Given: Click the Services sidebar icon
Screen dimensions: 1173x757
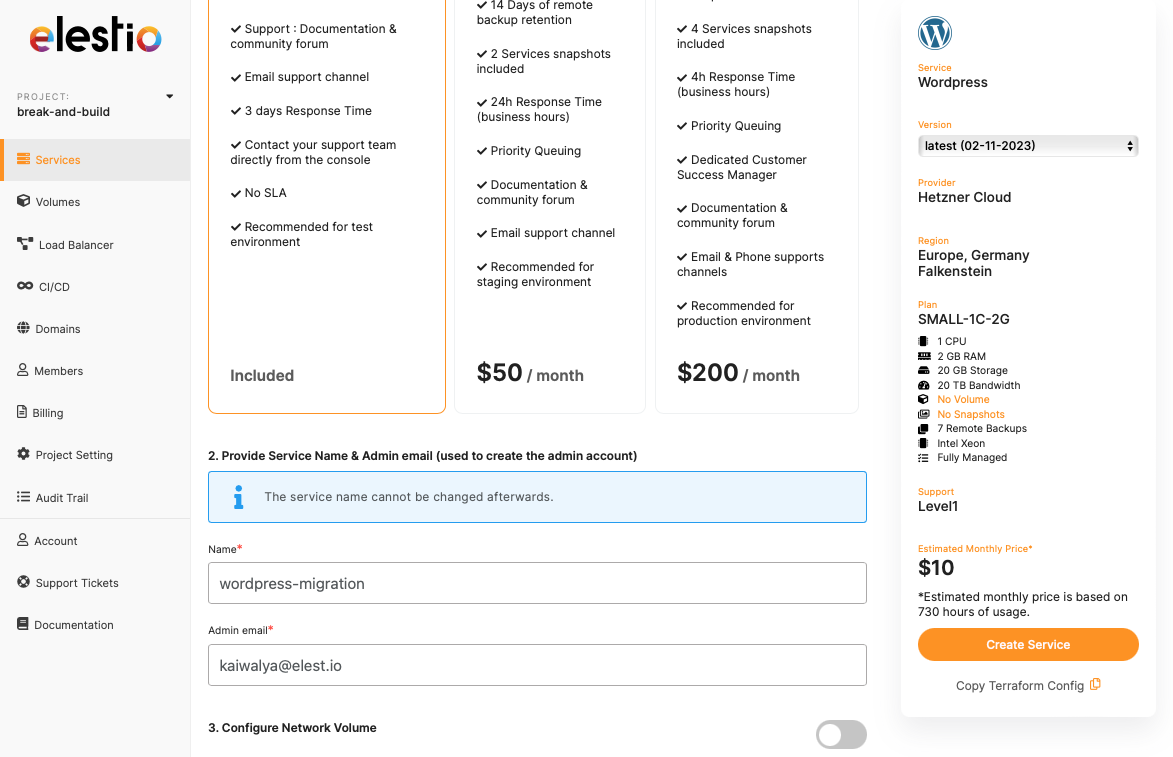Looking at the screenshot, I should 24,160.
